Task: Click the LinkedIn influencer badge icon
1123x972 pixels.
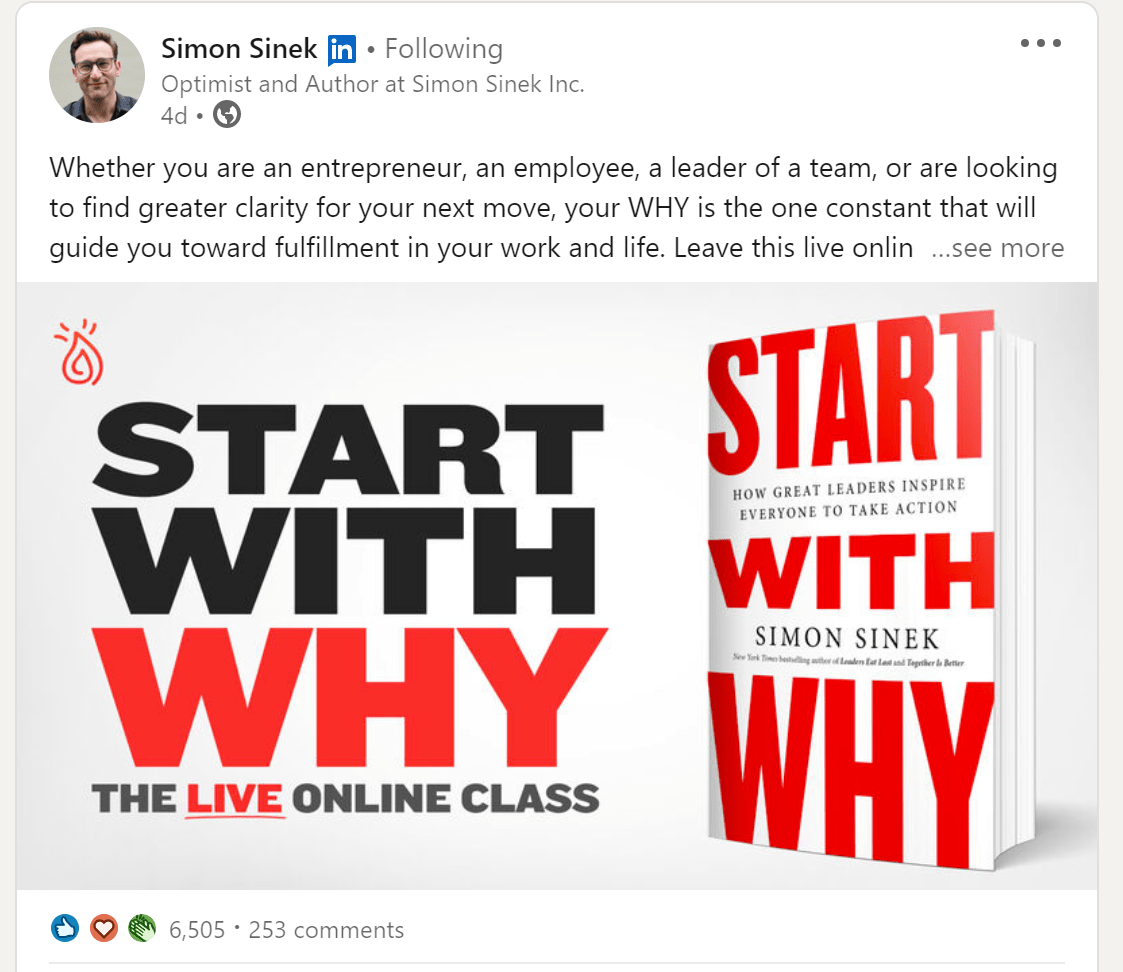Action: (x=342, y=49)
